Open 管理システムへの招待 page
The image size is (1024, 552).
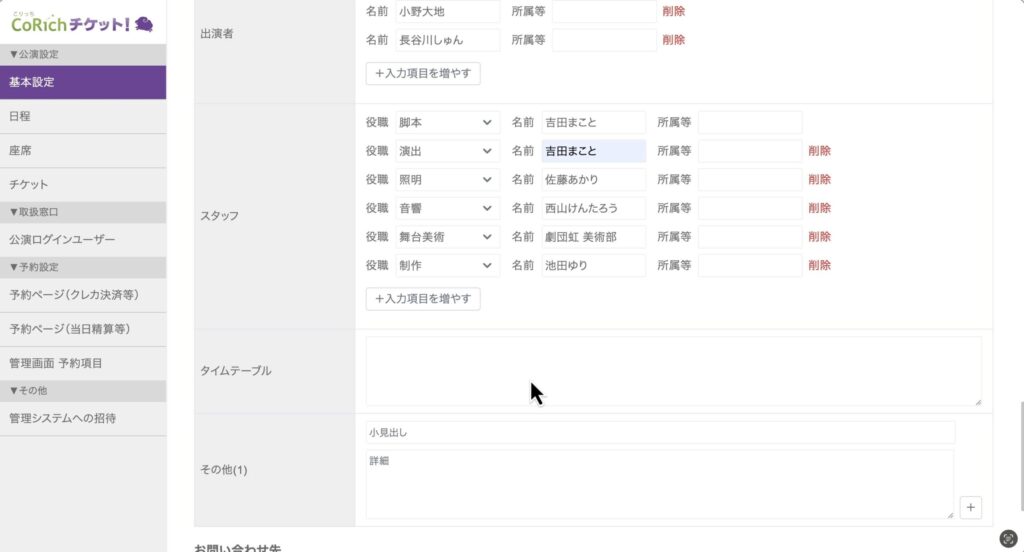click(x=82, y=418)
